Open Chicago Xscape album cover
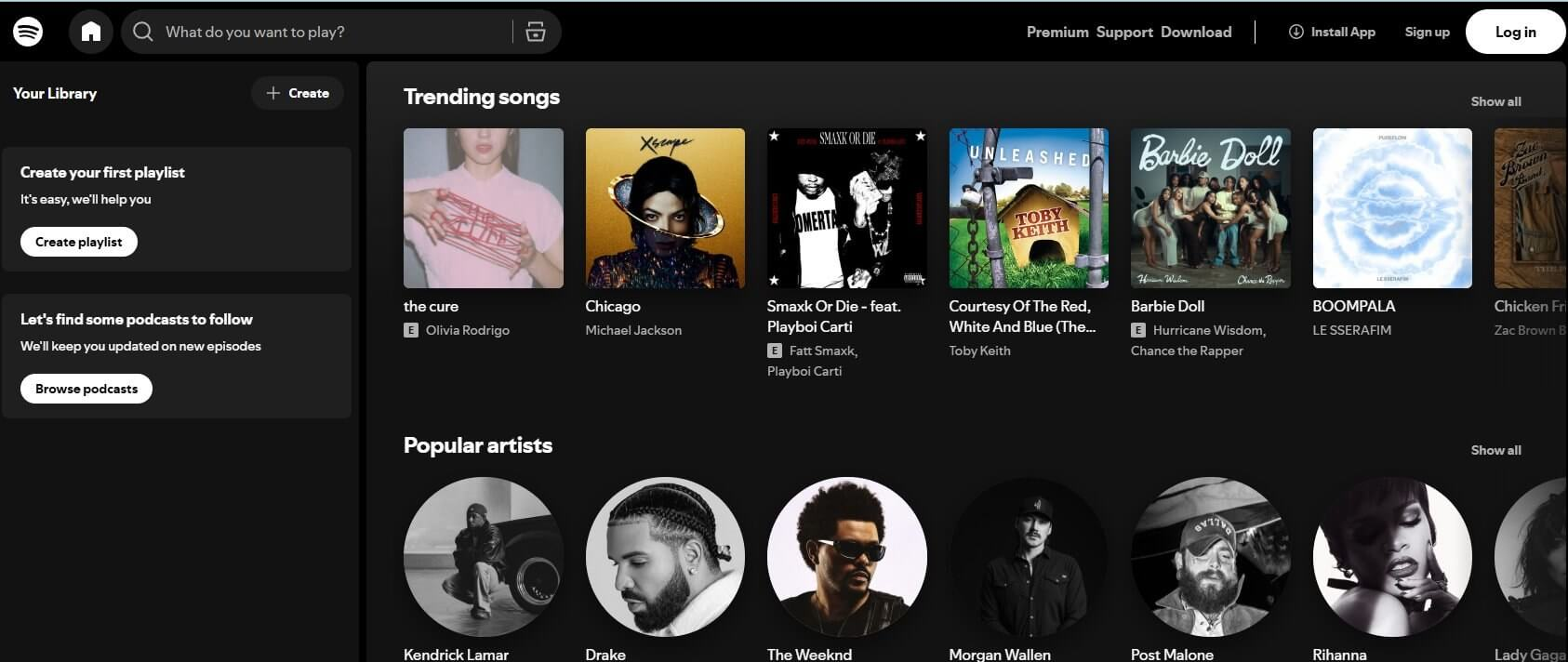1568x662 pixels. 665,208
